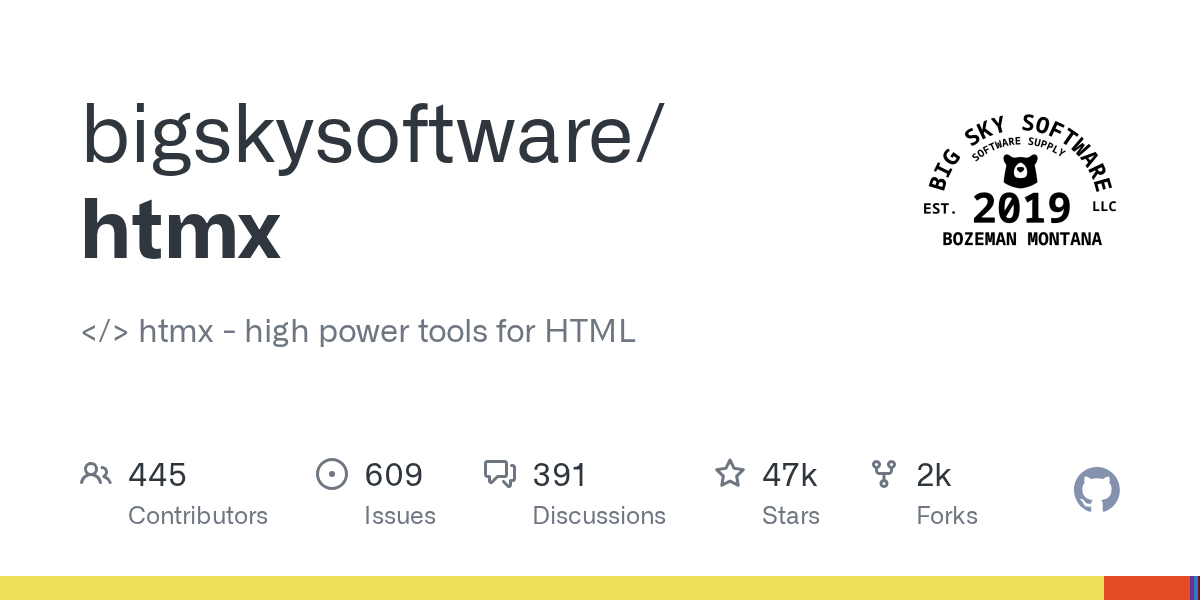Click the GitHub Octocat logo

coord(1096,490)
